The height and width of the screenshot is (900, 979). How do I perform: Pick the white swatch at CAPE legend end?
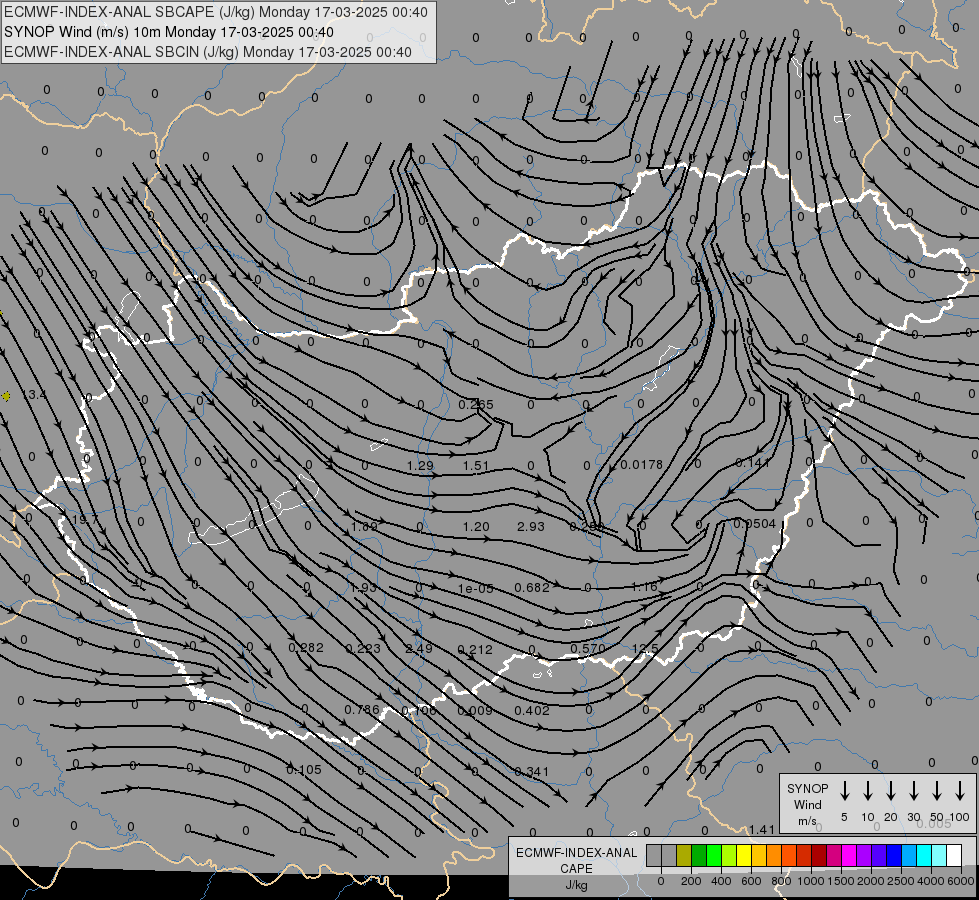coord(954,856)
